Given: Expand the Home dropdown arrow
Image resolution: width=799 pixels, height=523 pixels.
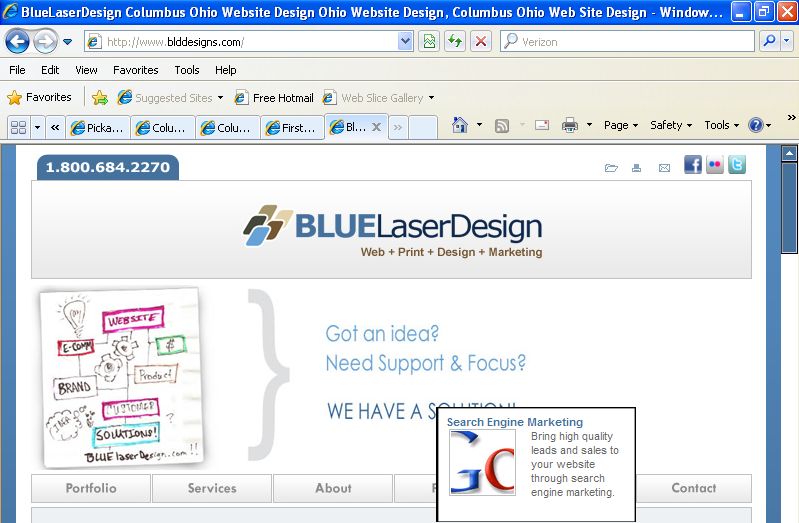Looking at the screenshot, I should tap(480, 125).
